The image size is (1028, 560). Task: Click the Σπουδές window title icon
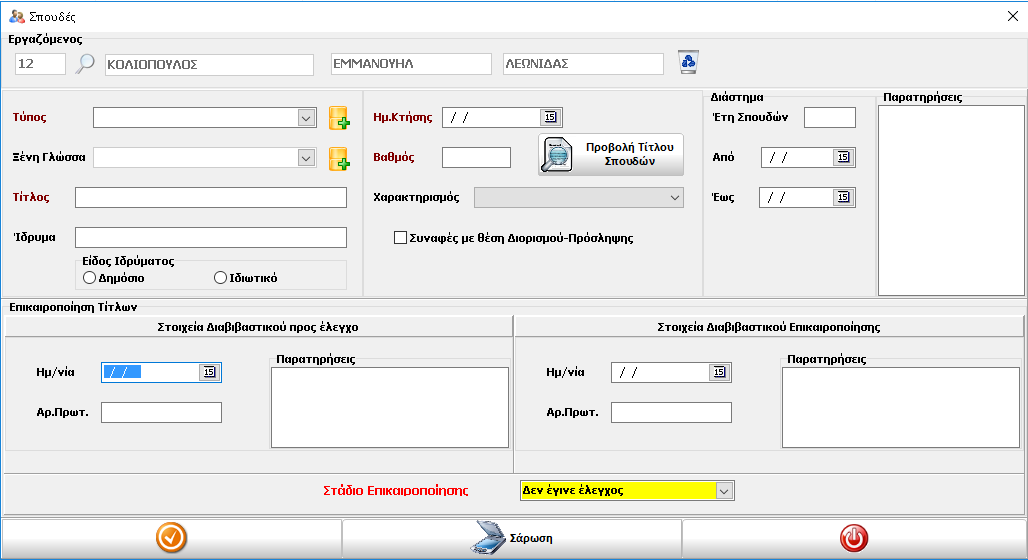tap(16, 16)
